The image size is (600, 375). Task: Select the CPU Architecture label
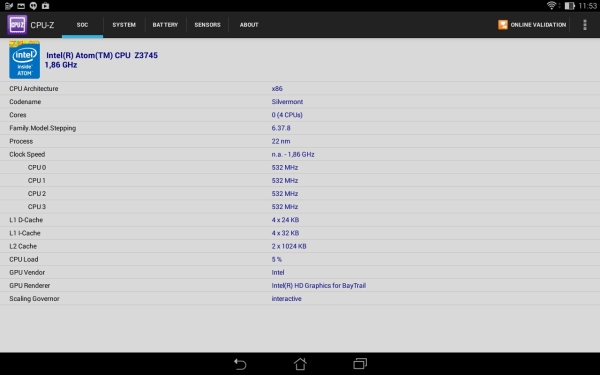coord(34,89)
